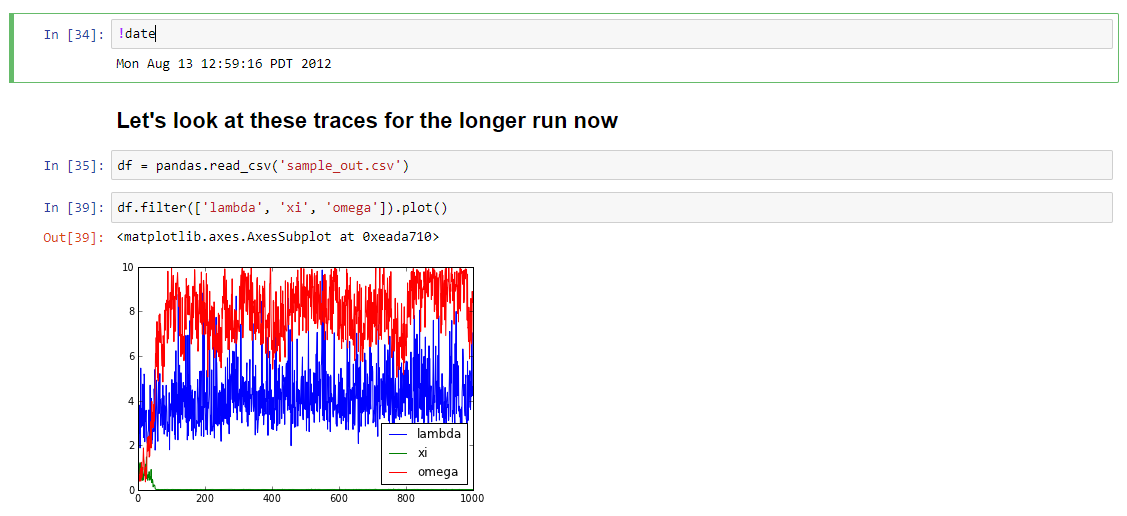Click the 'omega' label in plot legend
Screen dimensions: 1127x516
pos(437,472)
